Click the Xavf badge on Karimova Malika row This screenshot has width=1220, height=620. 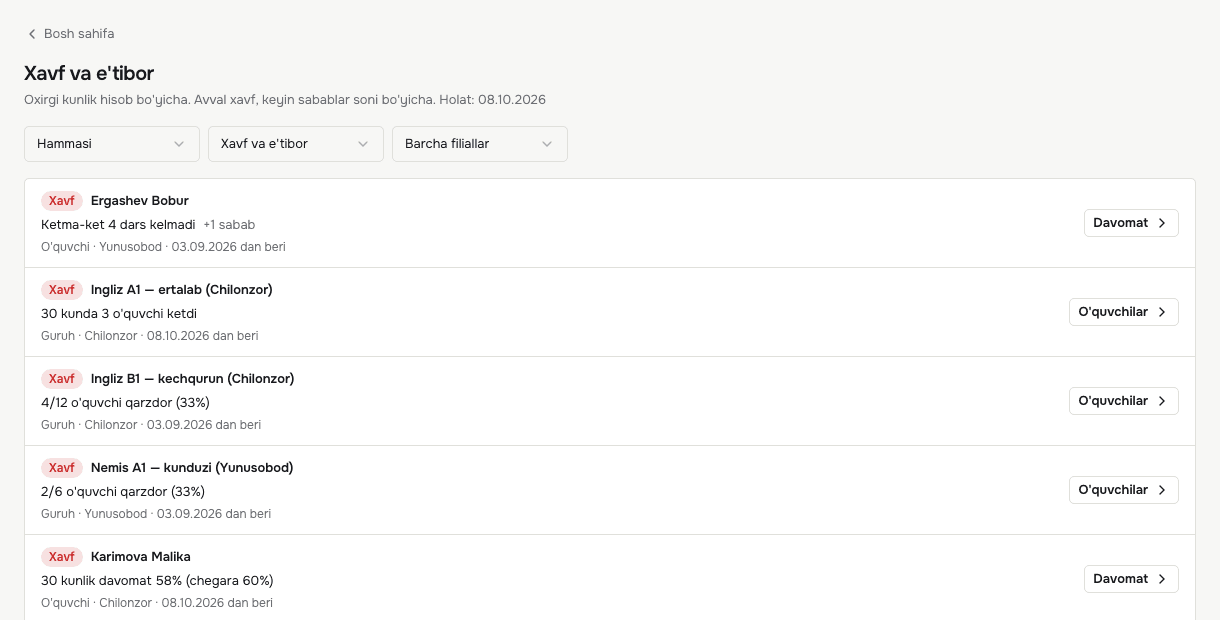pyautogui.click(x=62, y=557)
